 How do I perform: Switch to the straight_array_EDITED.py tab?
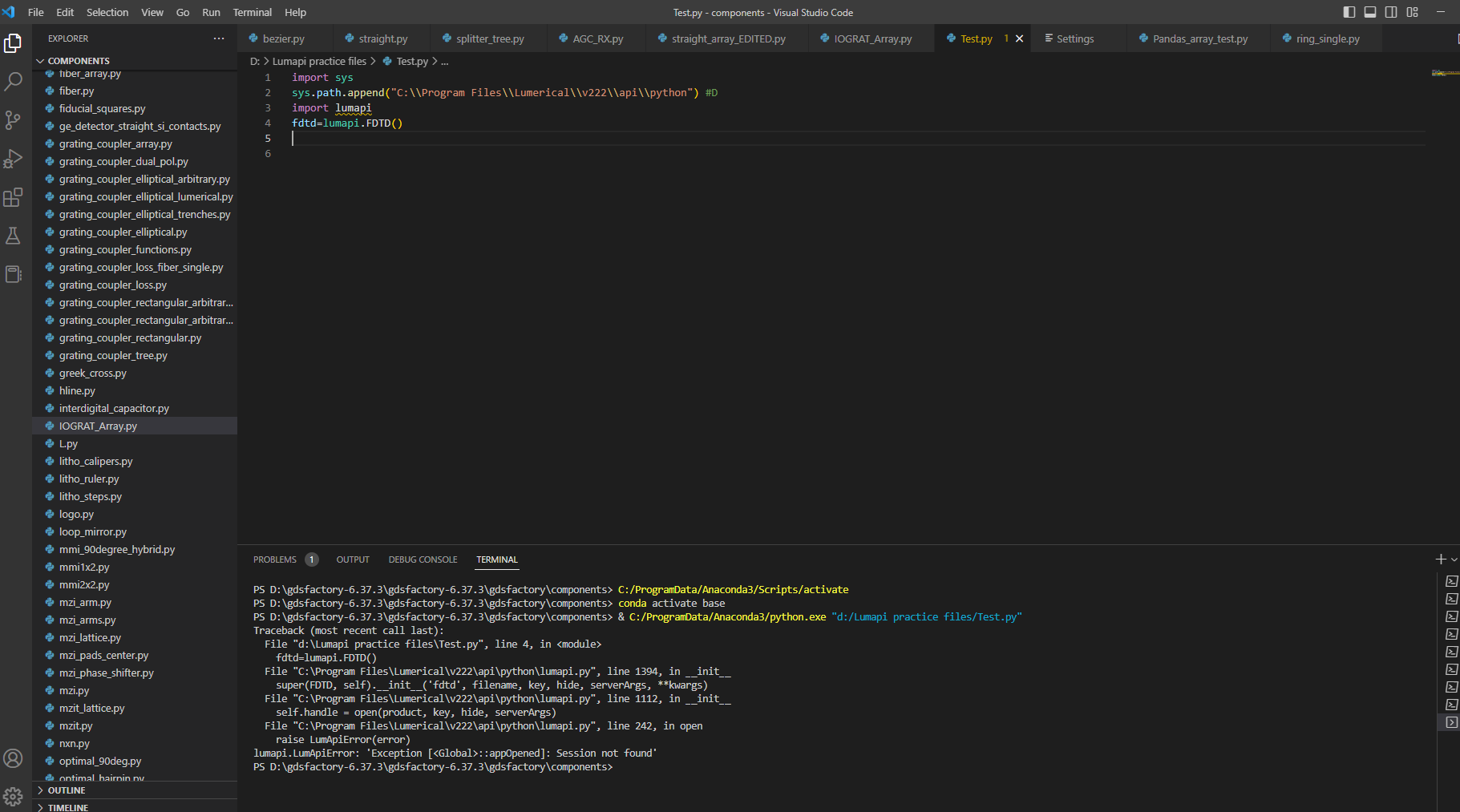728,38
